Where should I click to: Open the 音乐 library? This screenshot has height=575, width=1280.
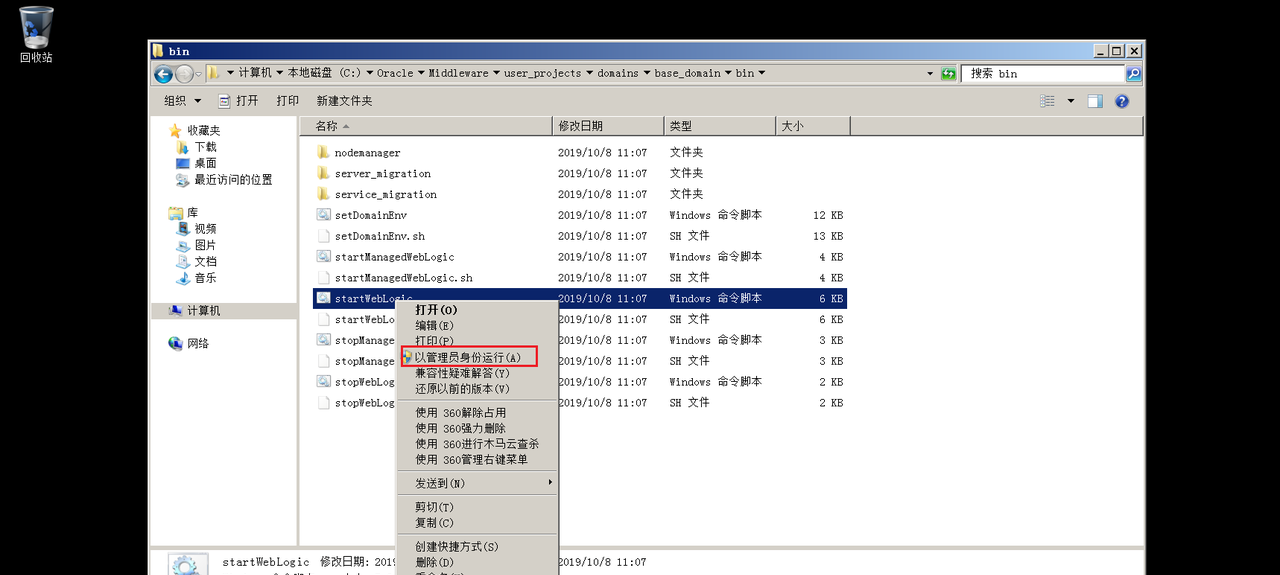coord(205,278)
